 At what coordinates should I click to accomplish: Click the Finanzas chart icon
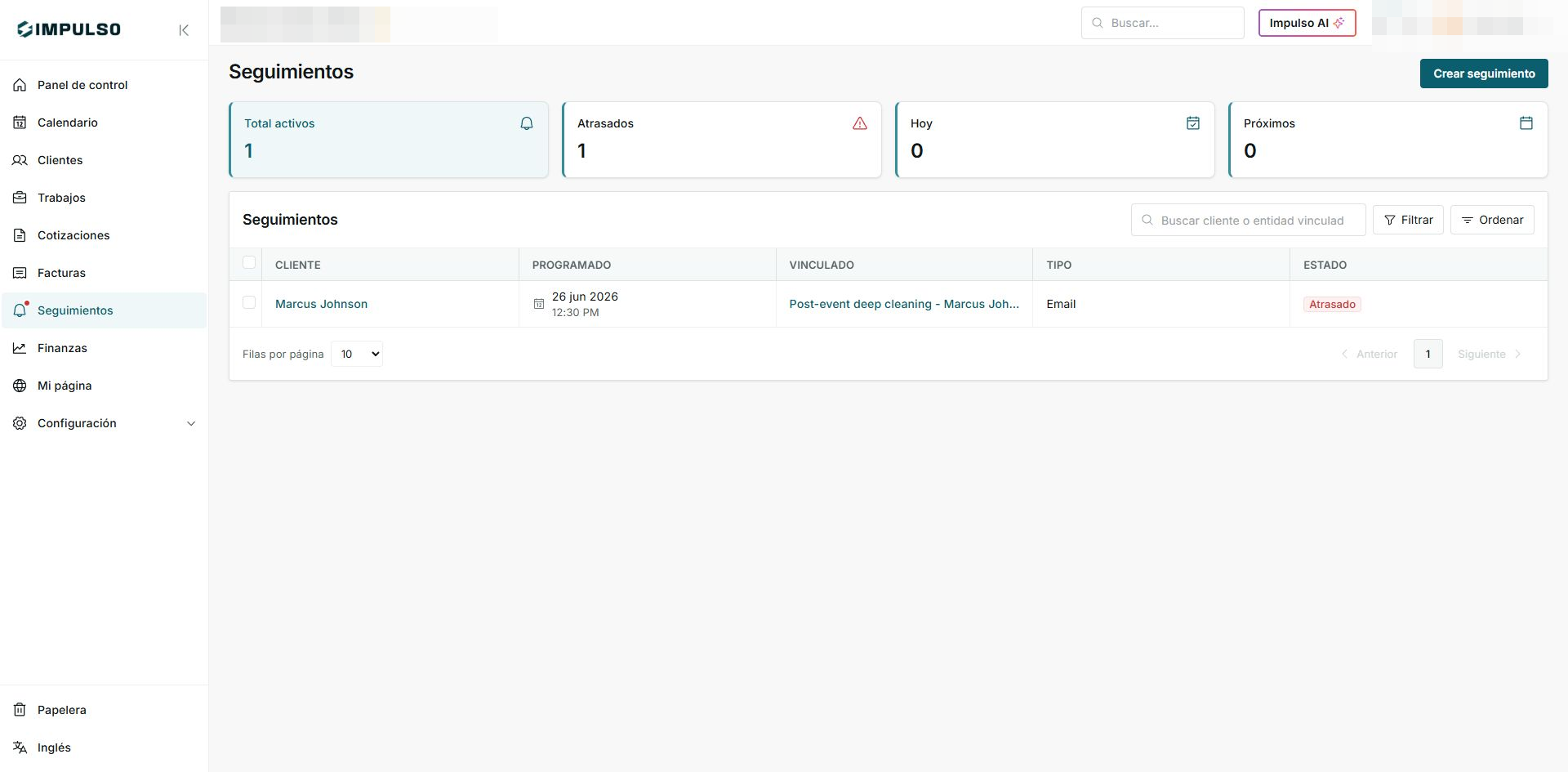pos(20,348)
